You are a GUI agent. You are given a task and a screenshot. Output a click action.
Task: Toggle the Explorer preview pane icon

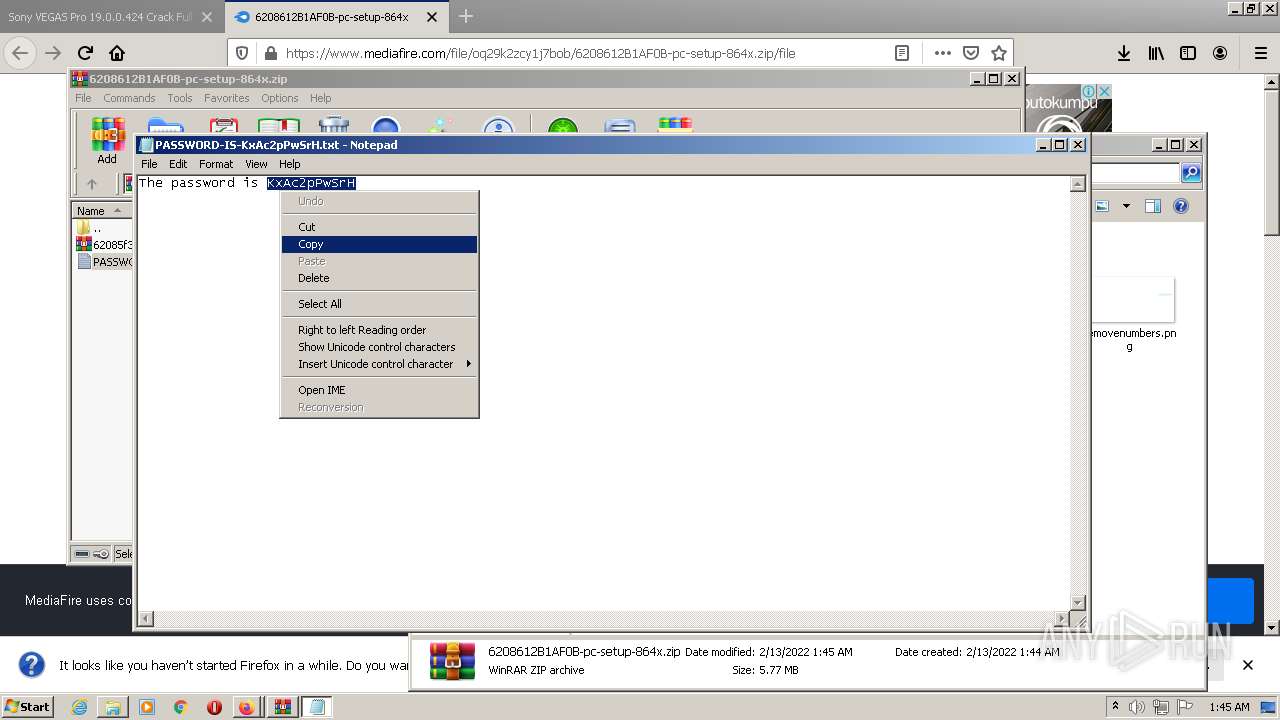tap(1153, 206)
